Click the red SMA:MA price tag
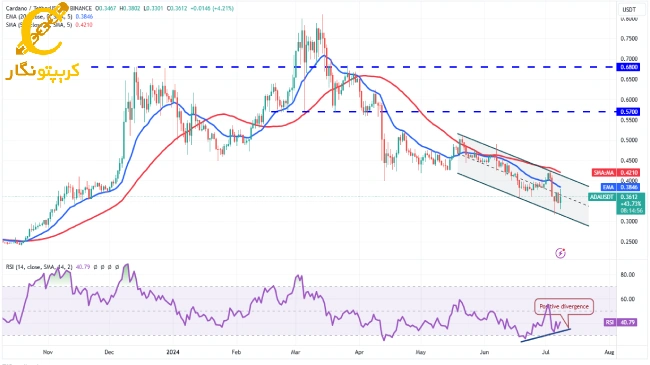 tap(616, 173)
